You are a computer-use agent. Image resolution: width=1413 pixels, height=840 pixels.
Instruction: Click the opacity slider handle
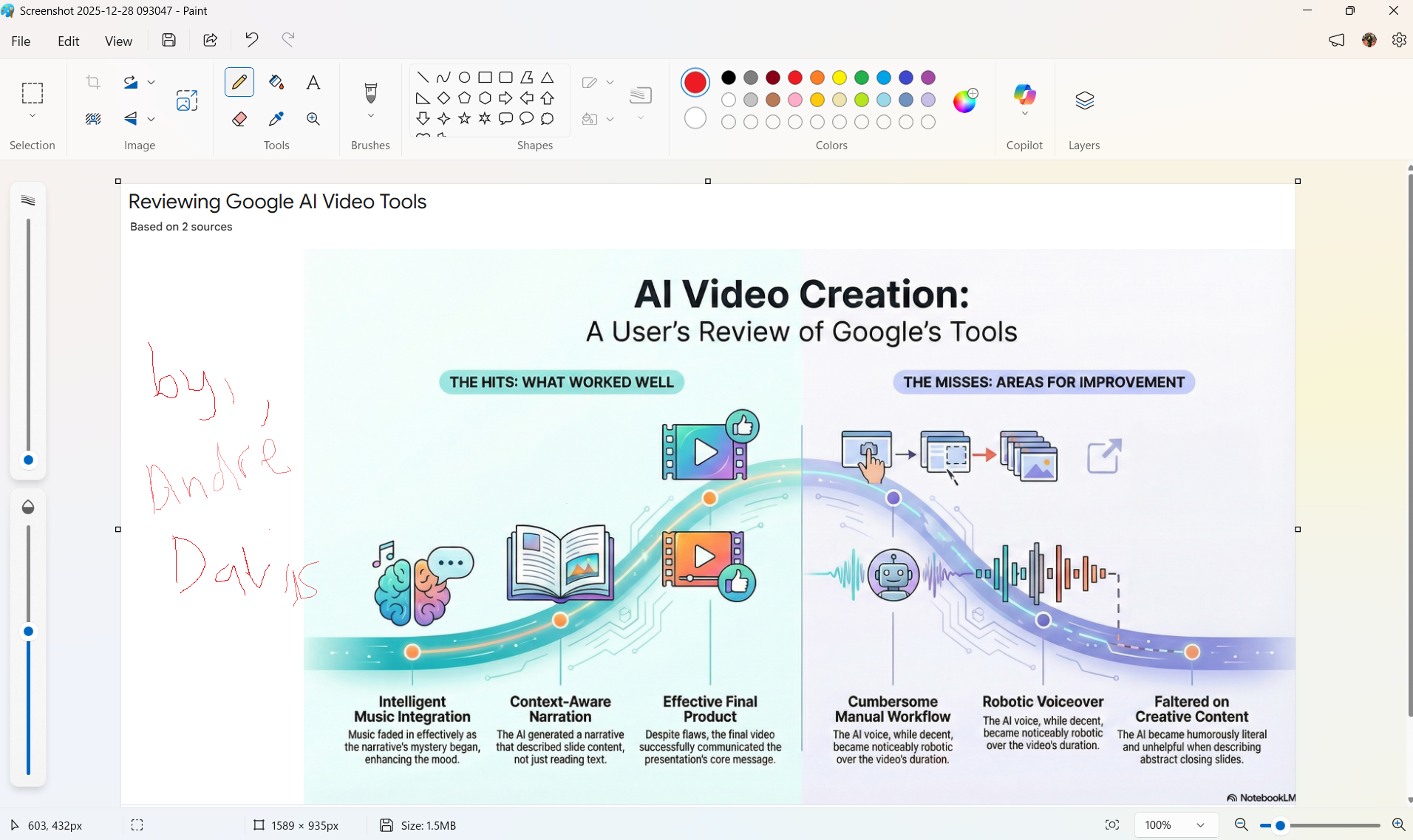[28, 632]
